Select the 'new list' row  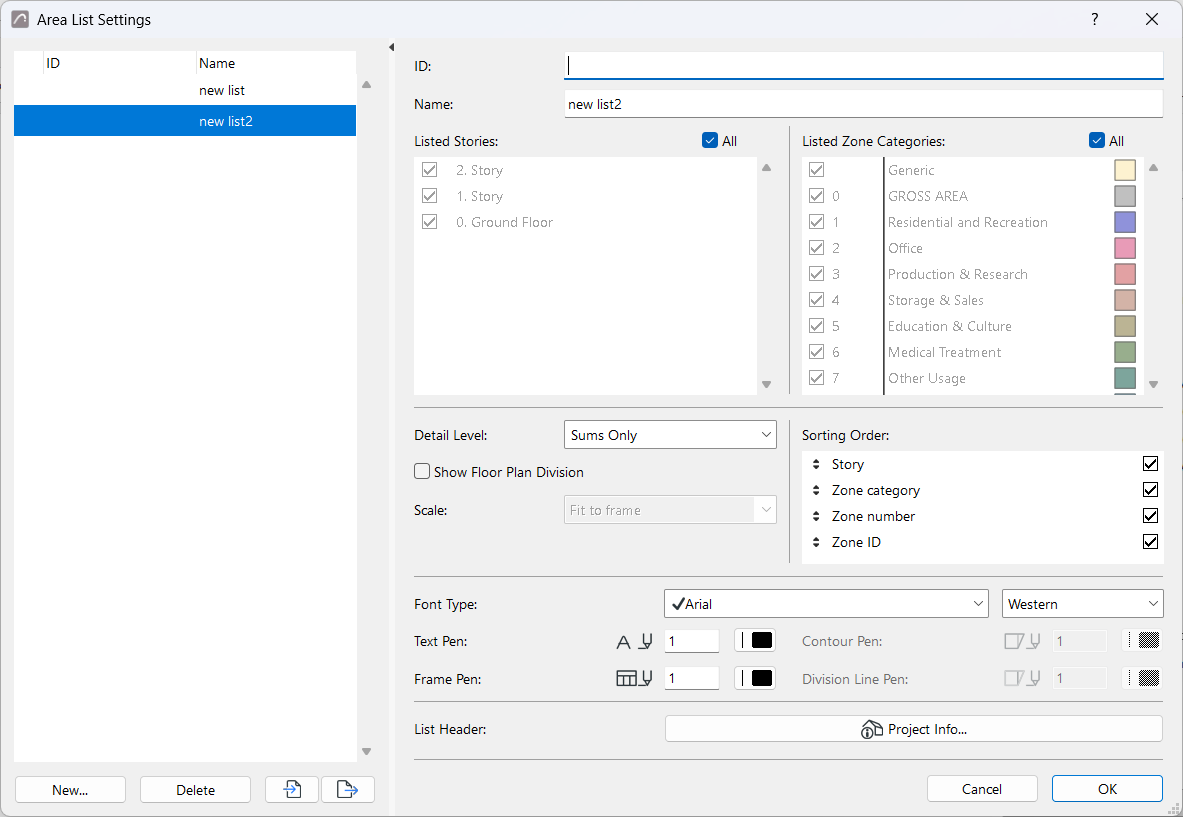(x=185, y=91)
